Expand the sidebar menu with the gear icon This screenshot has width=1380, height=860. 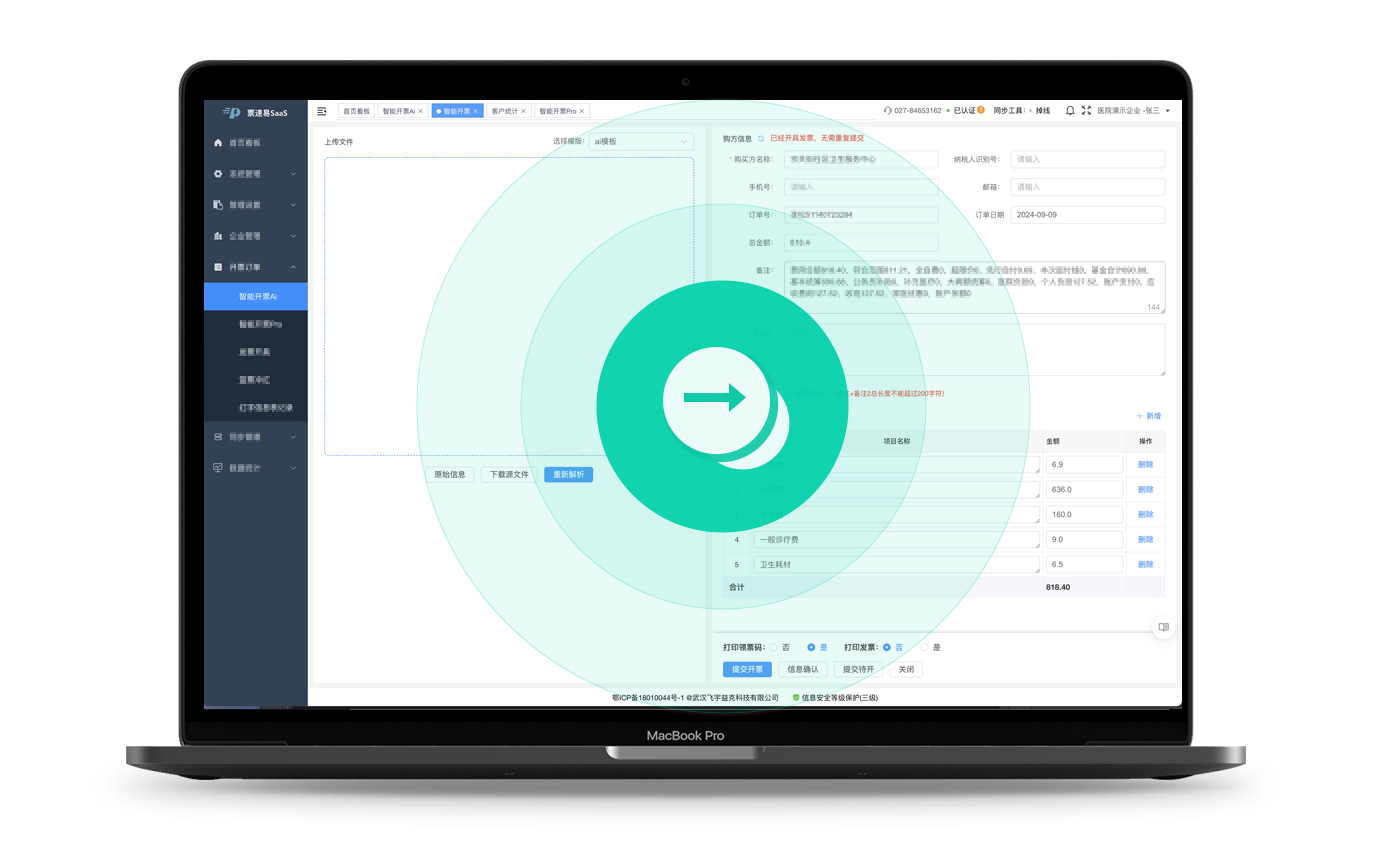(x=255, y=174)
